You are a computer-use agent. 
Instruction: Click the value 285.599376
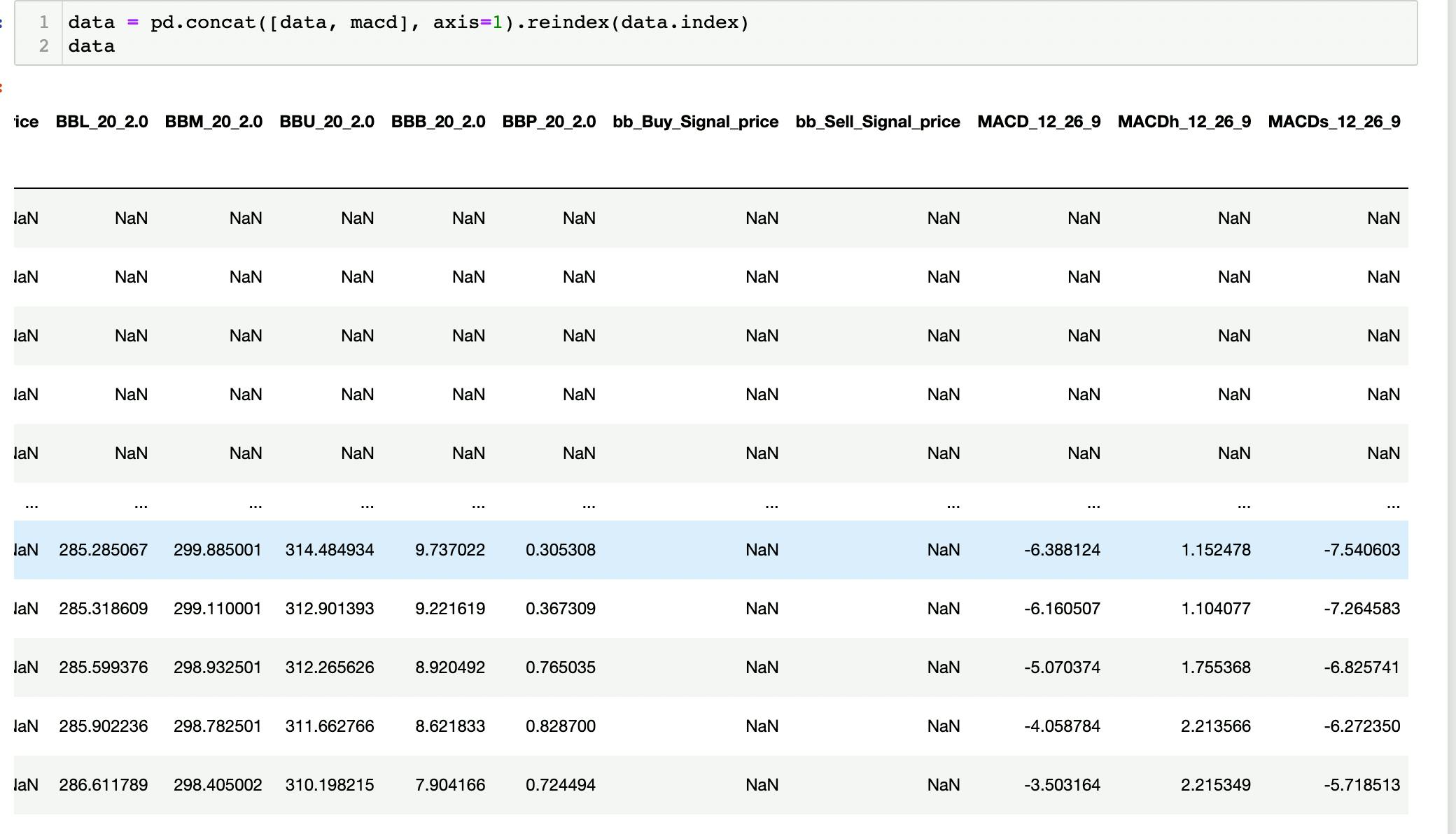104,667
